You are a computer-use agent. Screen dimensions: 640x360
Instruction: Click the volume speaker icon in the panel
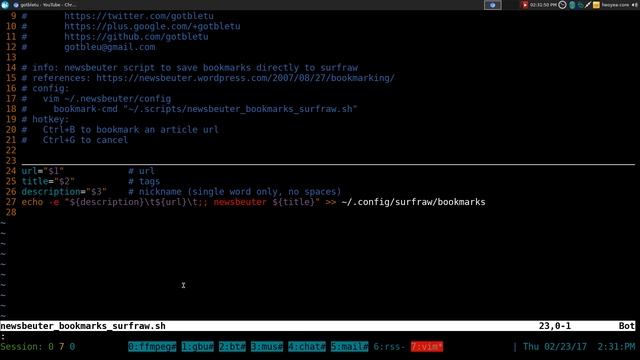pos(634,5)
